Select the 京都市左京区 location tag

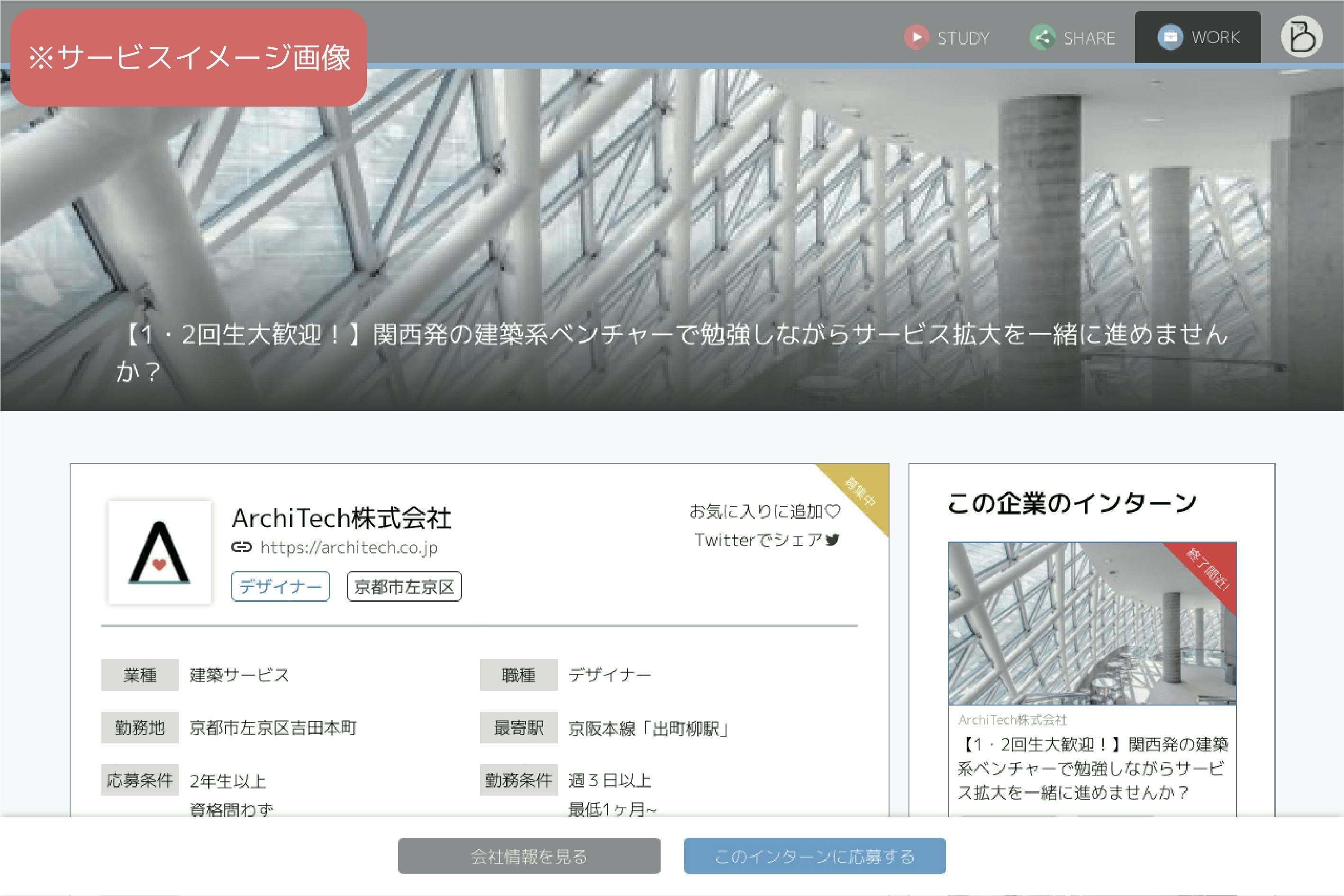[x=404, y=587]
